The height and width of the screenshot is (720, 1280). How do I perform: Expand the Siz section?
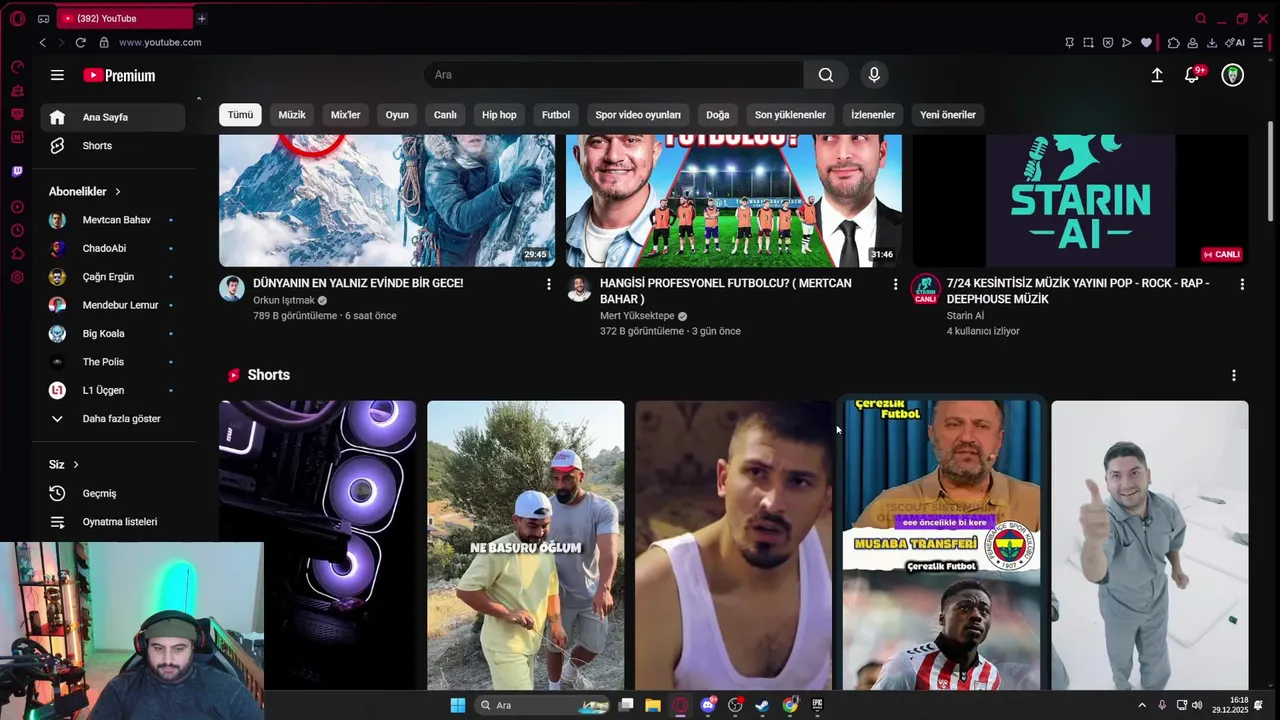pos(64,465)
